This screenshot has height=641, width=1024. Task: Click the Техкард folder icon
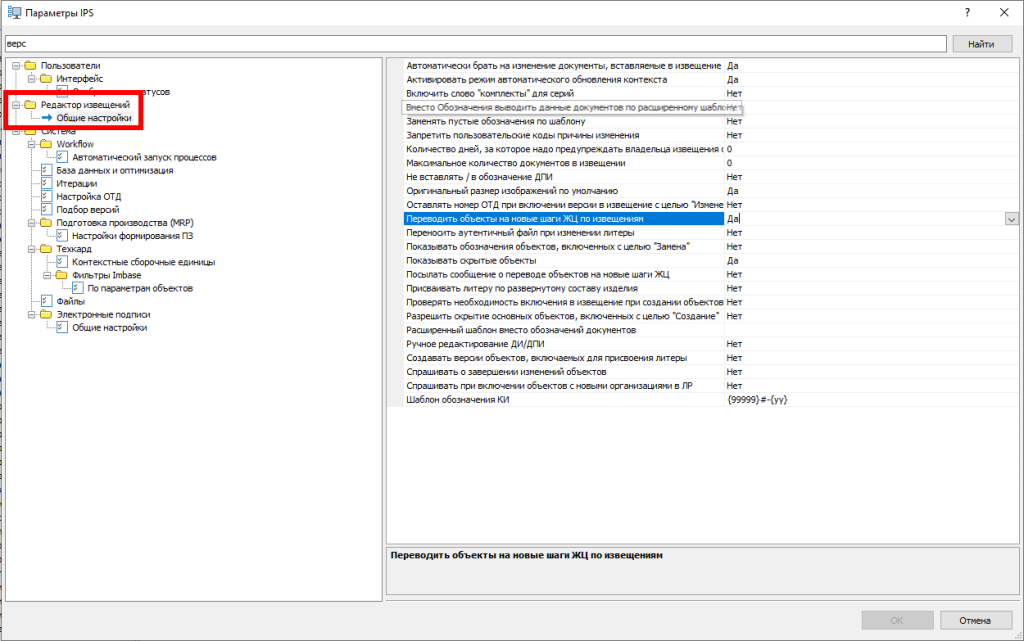tap(46, 248)
